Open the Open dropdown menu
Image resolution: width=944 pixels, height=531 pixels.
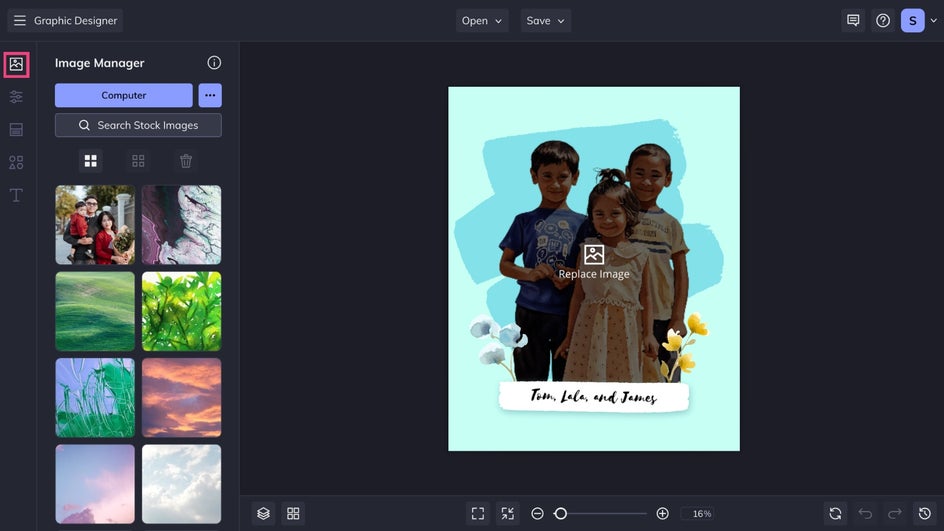click(x=482, y=20)
